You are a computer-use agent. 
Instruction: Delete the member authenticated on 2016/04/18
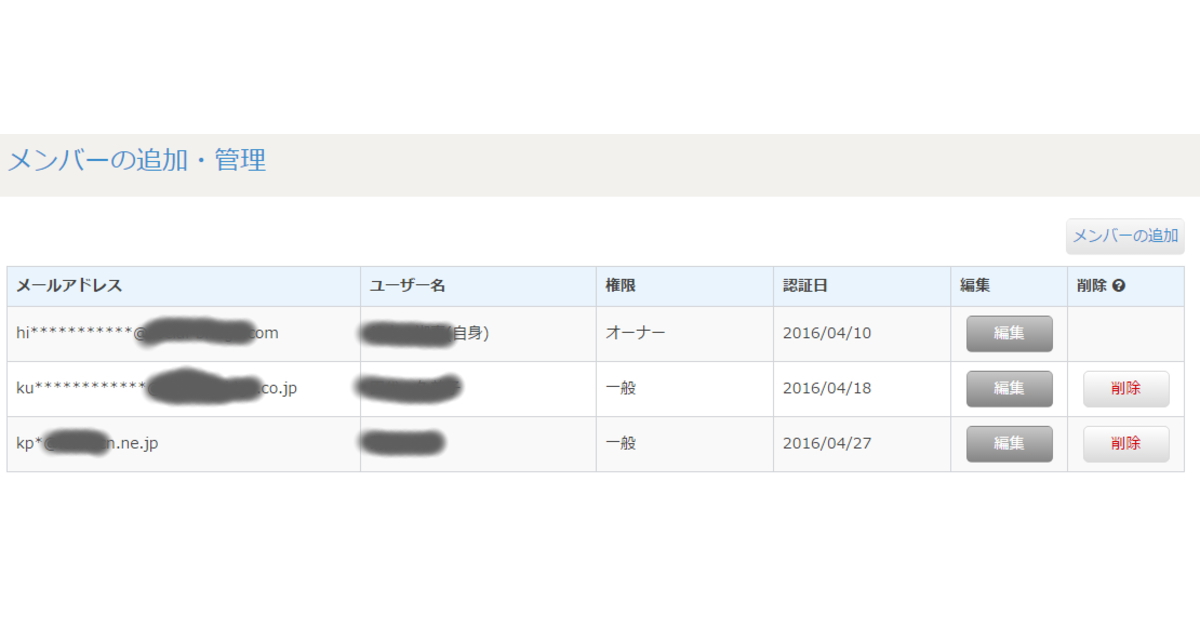1126,389
